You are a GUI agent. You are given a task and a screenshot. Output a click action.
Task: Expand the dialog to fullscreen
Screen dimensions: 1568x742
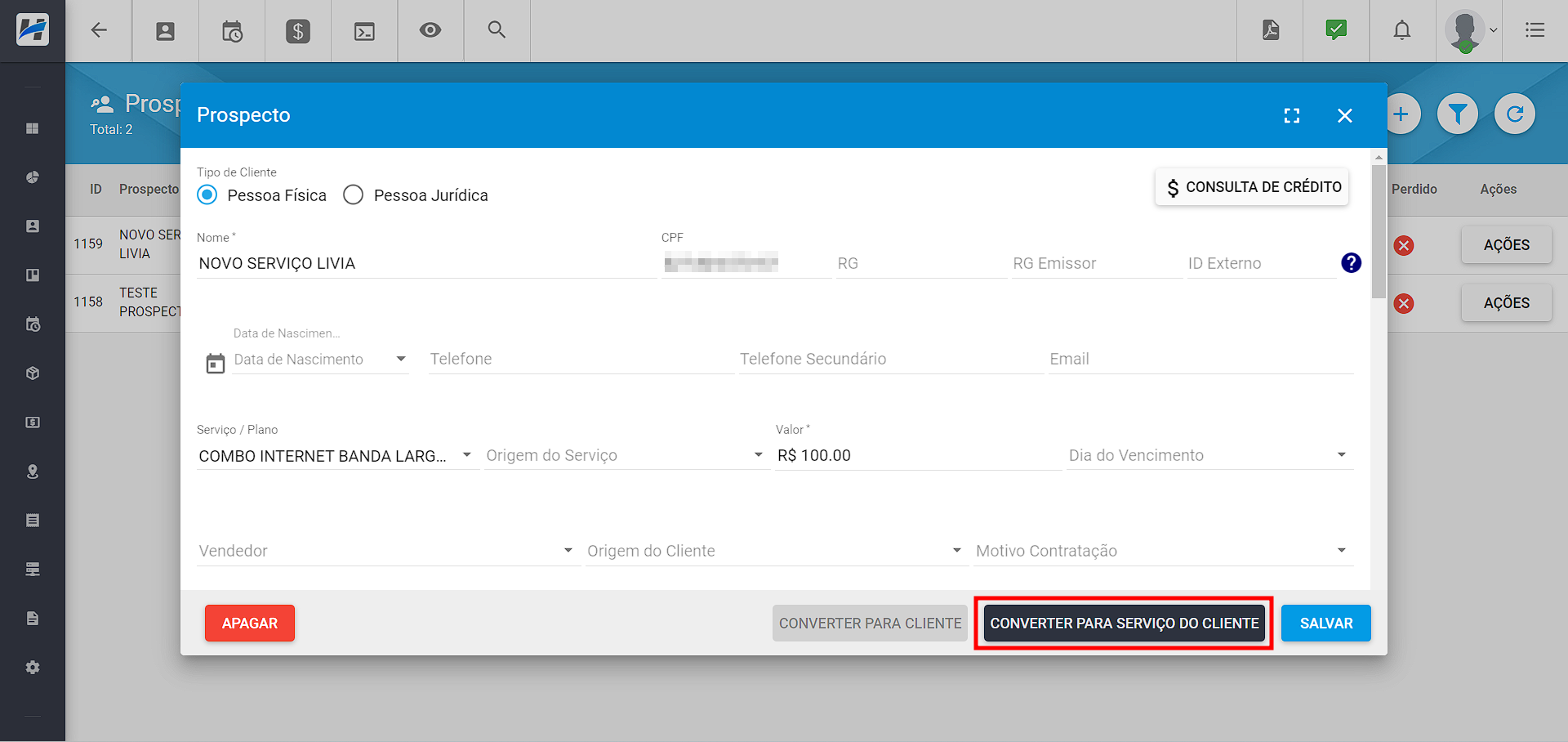(x=1291, y=115)
